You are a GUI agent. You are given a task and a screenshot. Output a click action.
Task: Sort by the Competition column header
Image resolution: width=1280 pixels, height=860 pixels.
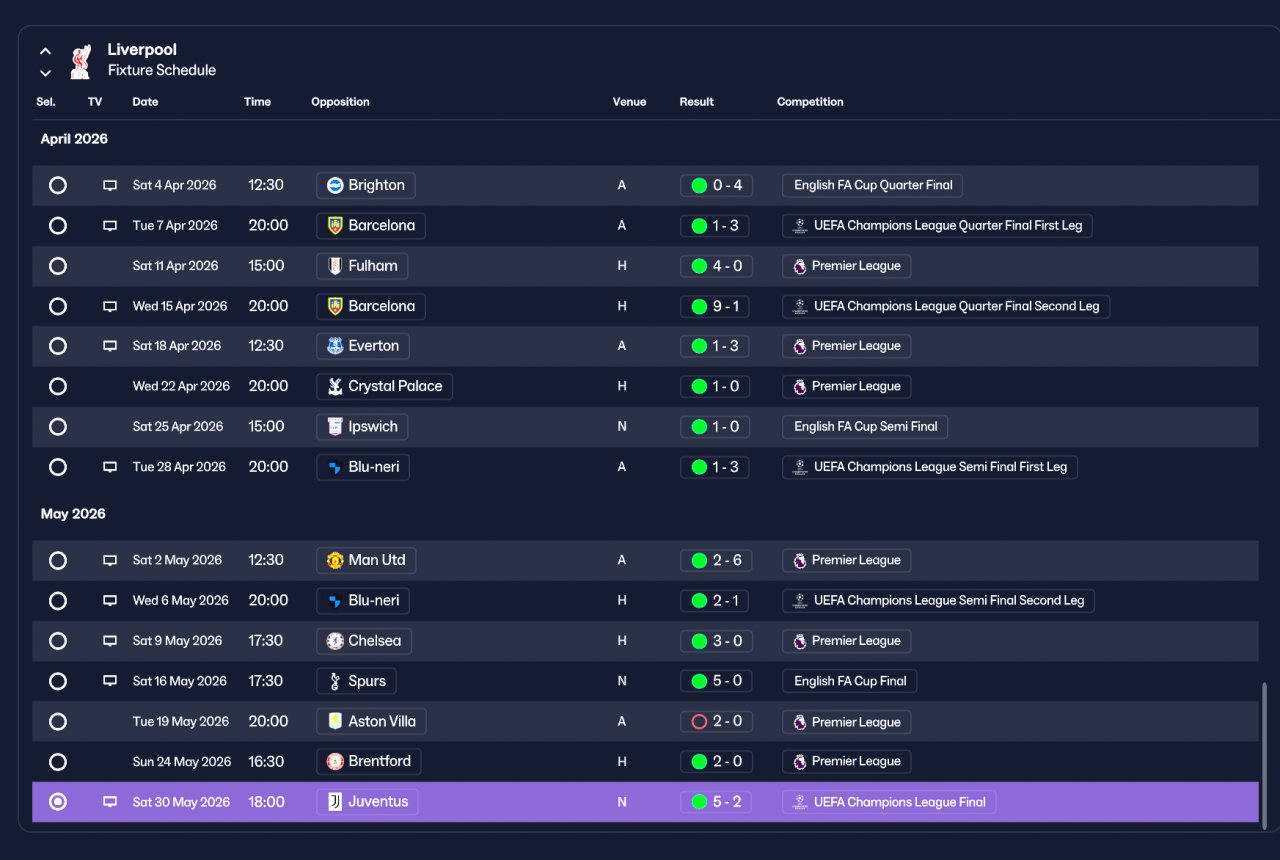pyautogui.click(x=810, y=102)
